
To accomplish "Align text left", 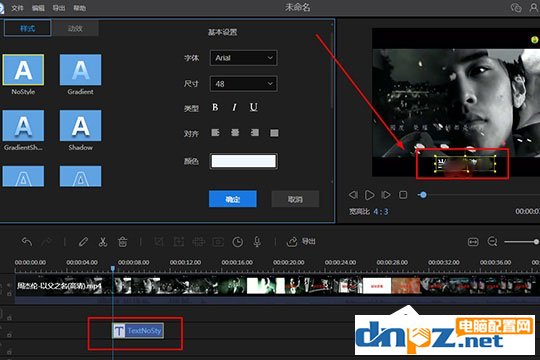I will 215,133.
